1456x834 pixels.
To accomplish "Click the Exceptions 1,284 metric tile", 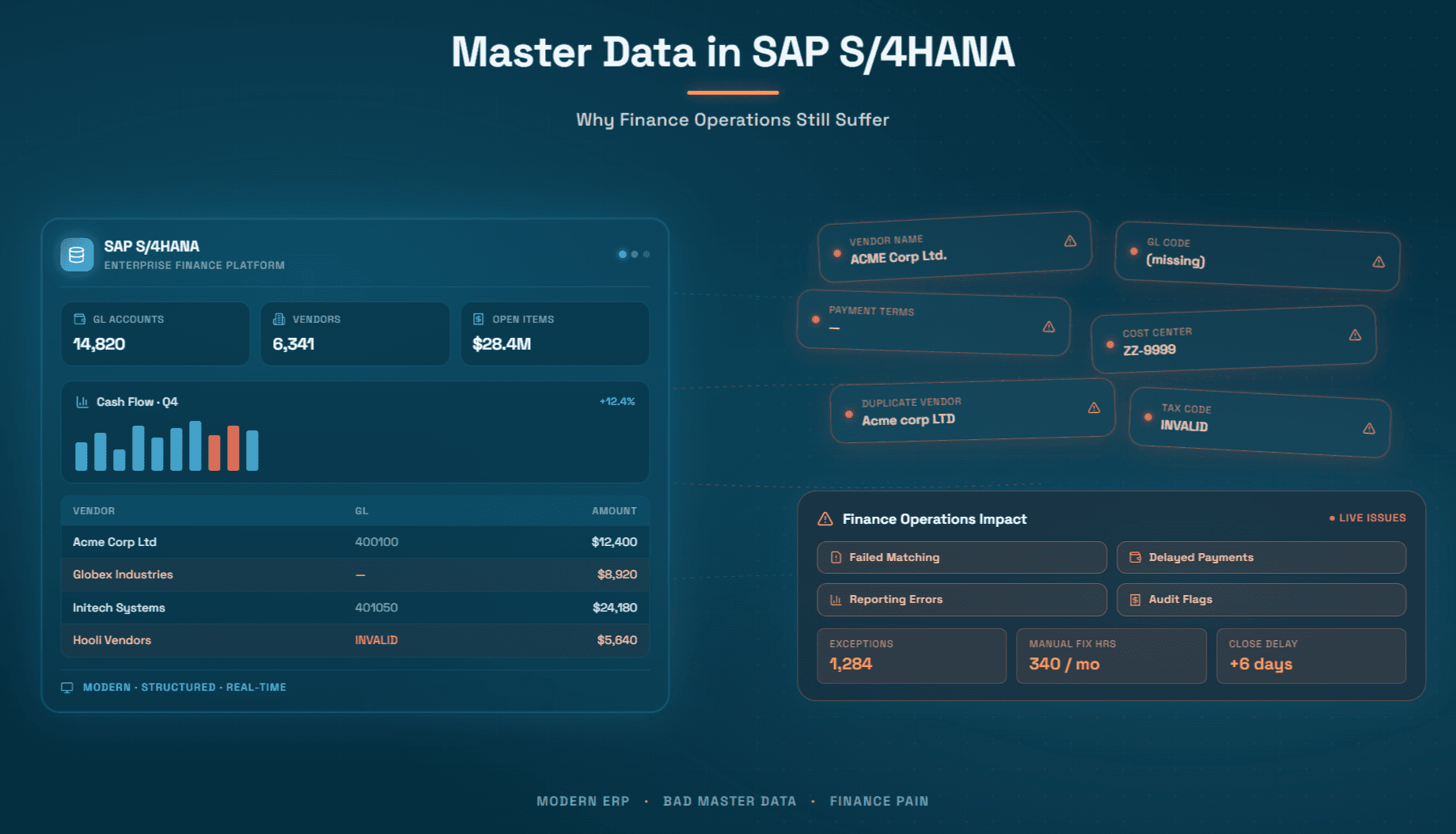I will point(912,656).
